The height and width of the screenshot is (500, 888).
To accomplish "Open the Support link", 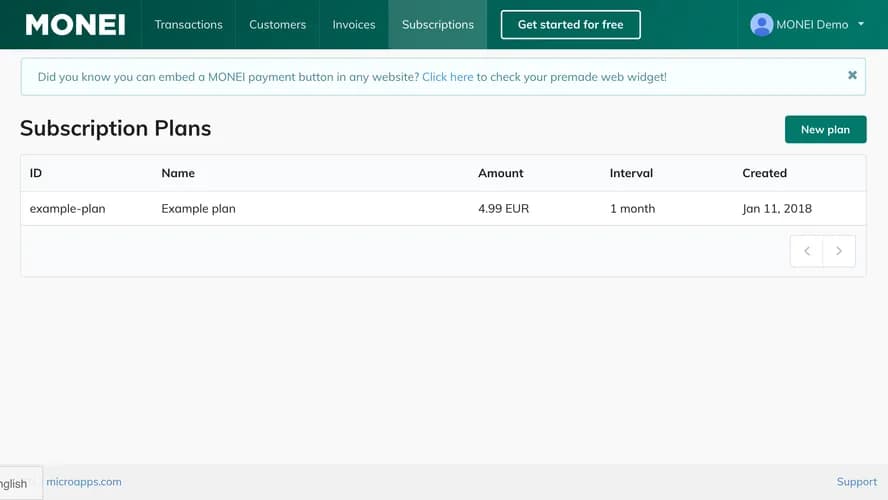I will [856, 482].
